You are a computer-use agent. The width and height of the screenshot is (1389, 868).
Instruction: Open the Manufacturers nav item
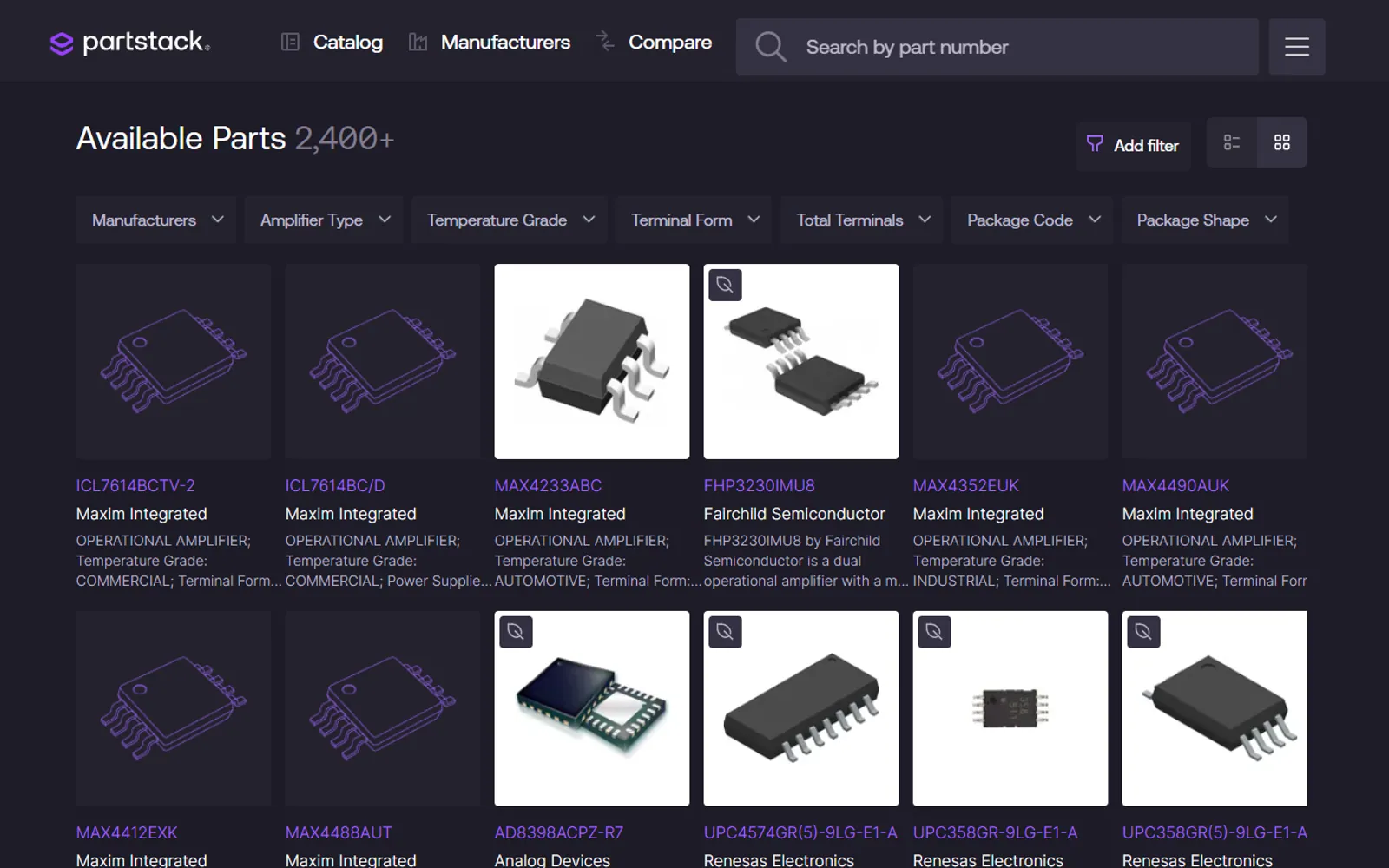505,42
